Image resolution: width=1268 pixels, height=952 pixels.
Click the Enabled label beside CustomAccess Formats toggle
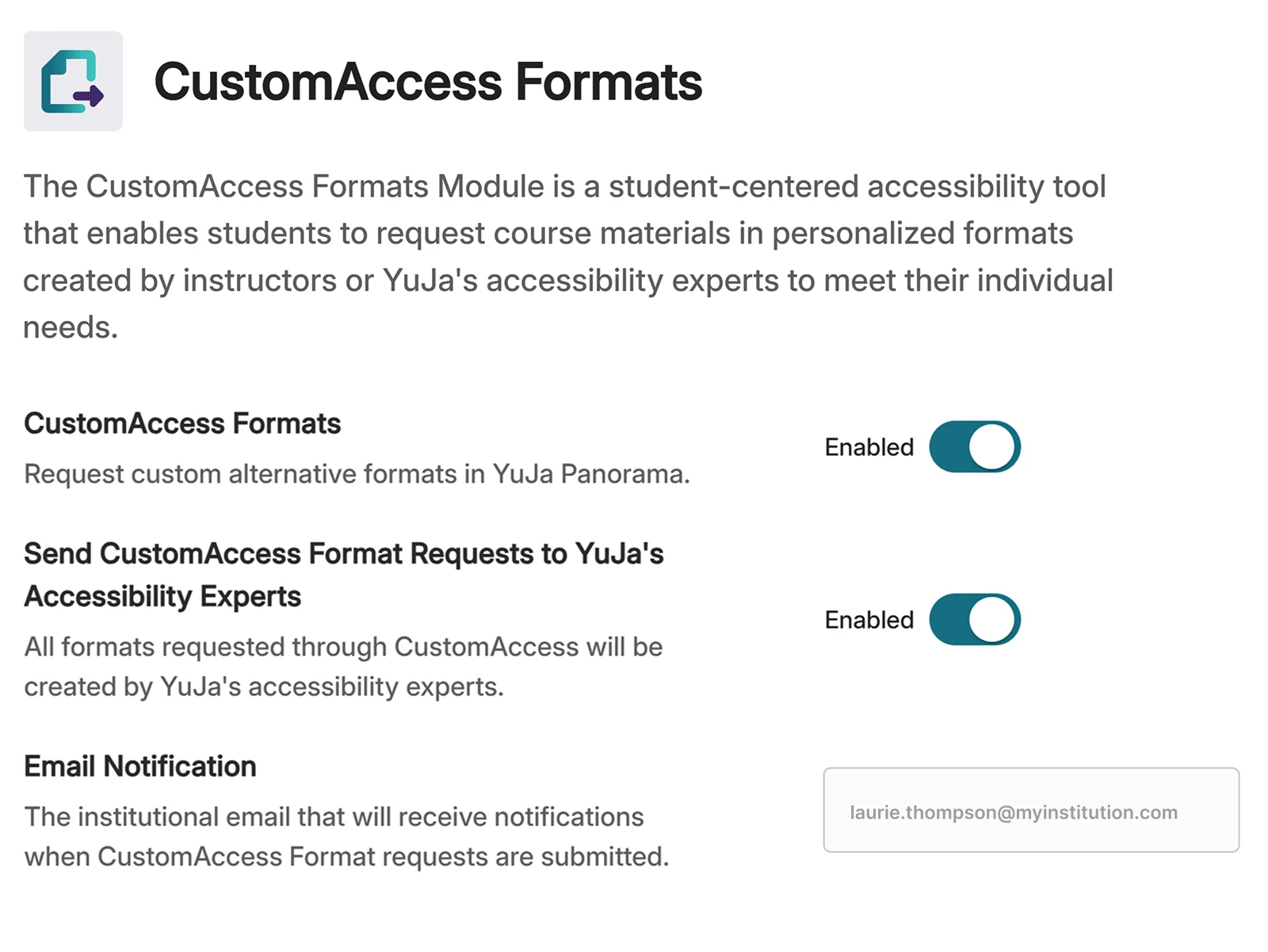(x=869, y=448)
